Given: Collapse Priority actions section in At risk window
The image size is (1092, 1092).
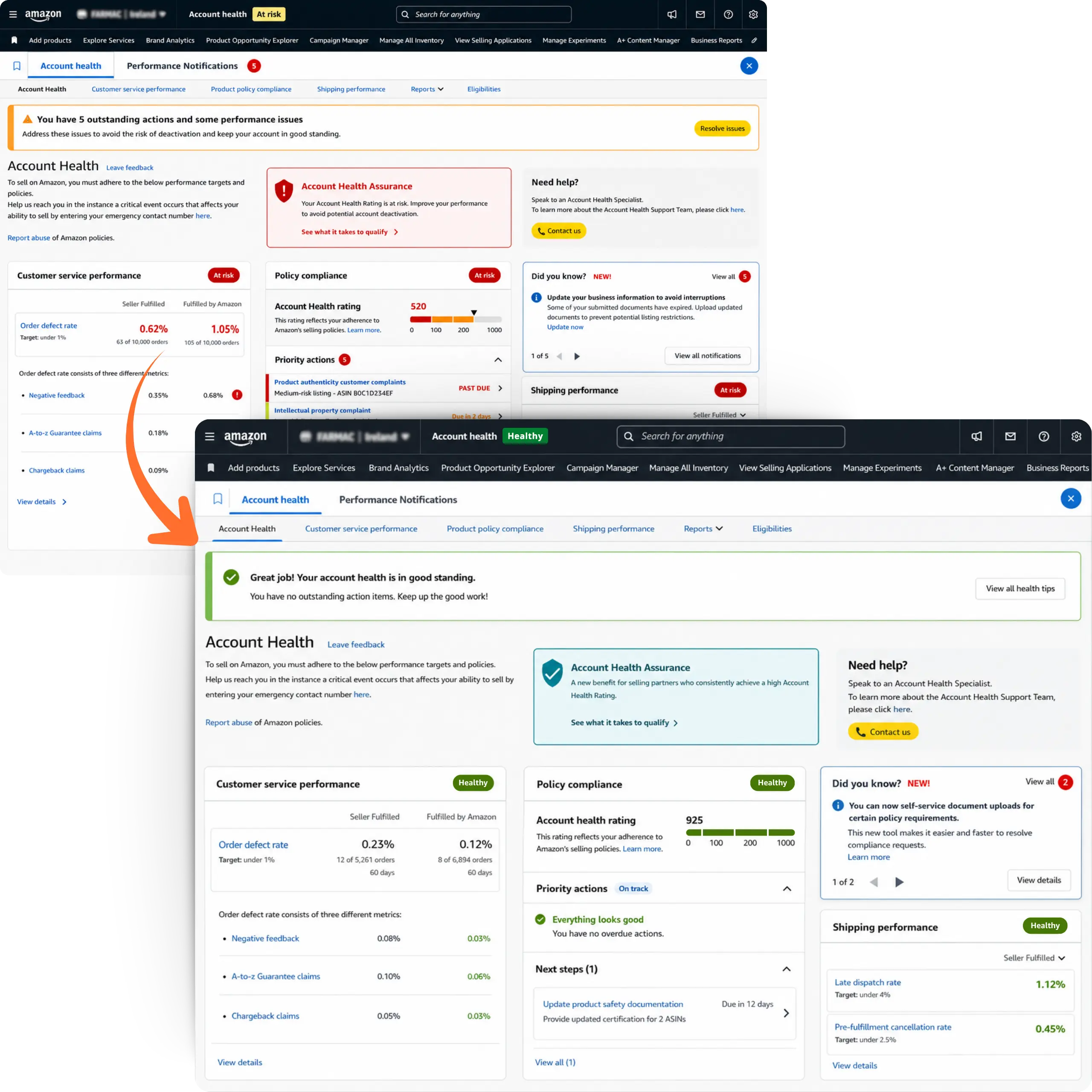Looking at the screenshot, I should coord(498,360).
